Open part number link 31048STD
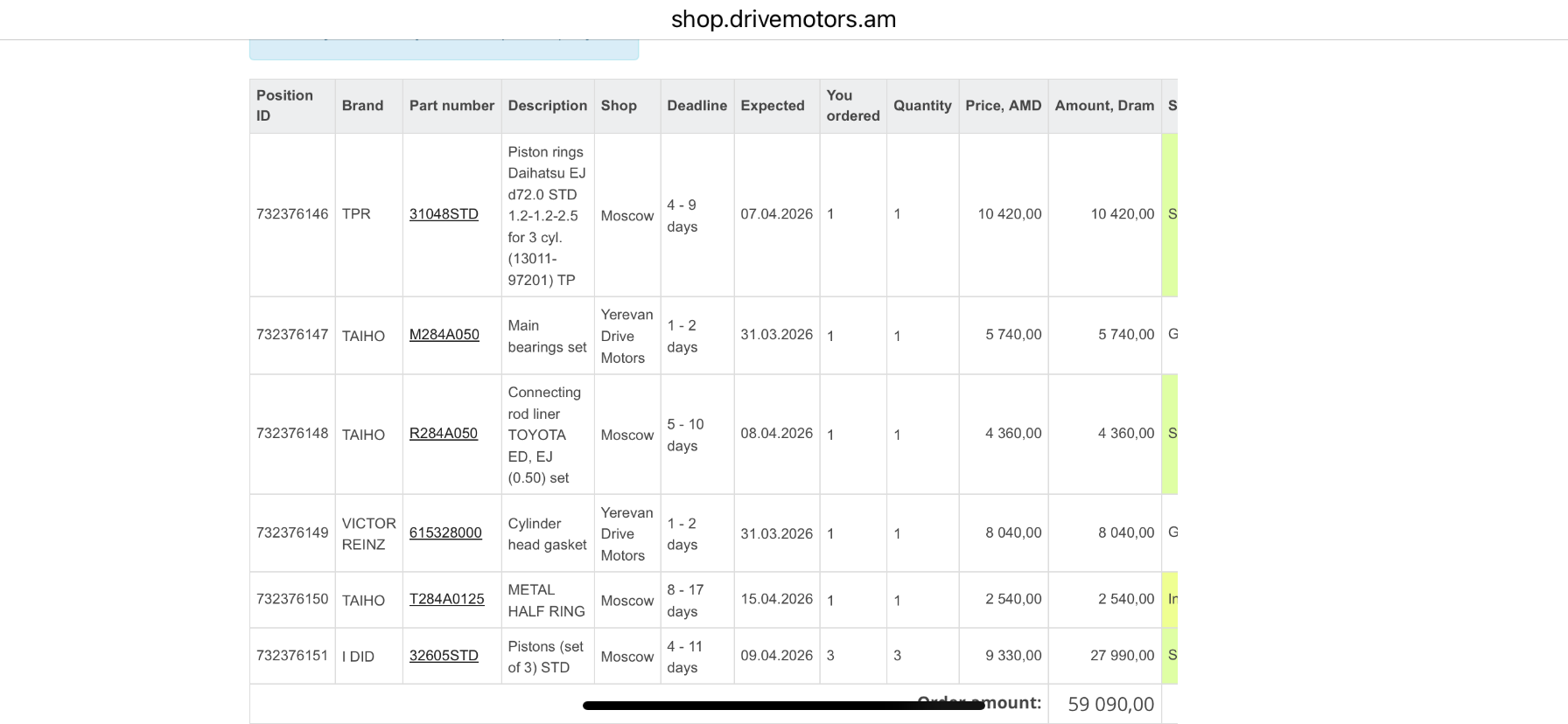The width and height of the screenshot is (1568, 724). (x=444, y=214)
